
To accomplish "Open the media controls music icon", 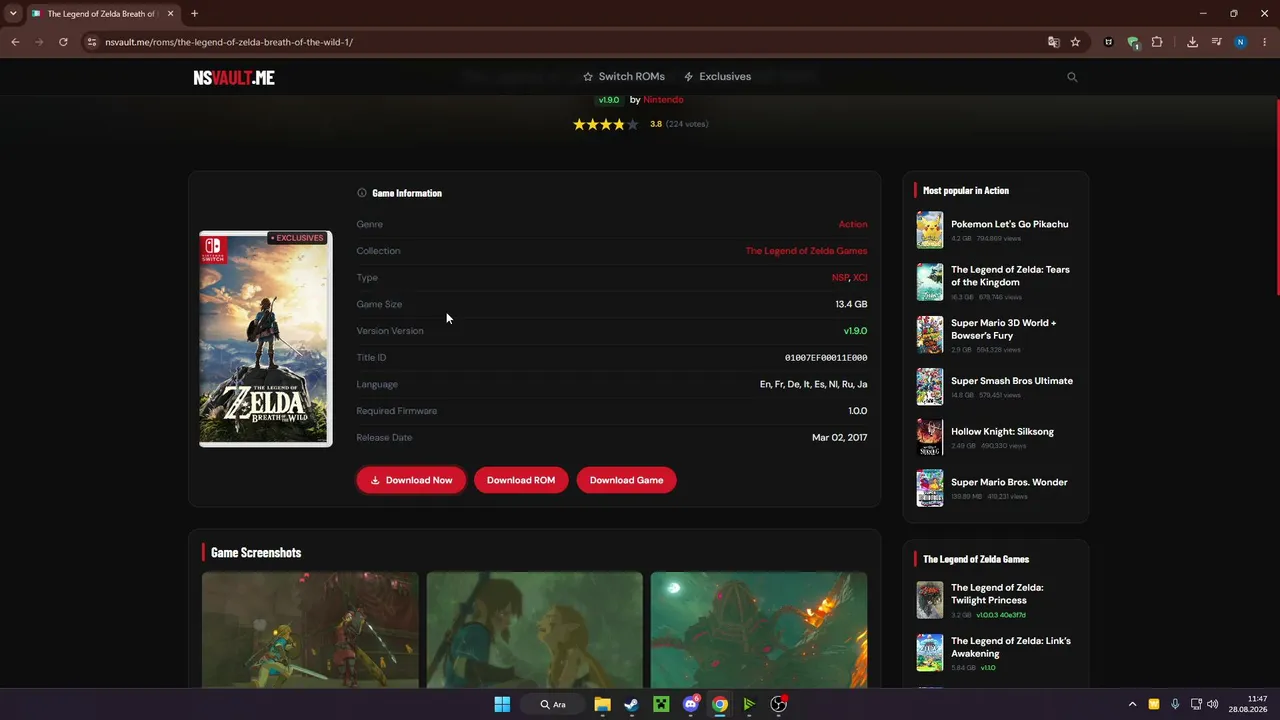I will coord(1216,42).
